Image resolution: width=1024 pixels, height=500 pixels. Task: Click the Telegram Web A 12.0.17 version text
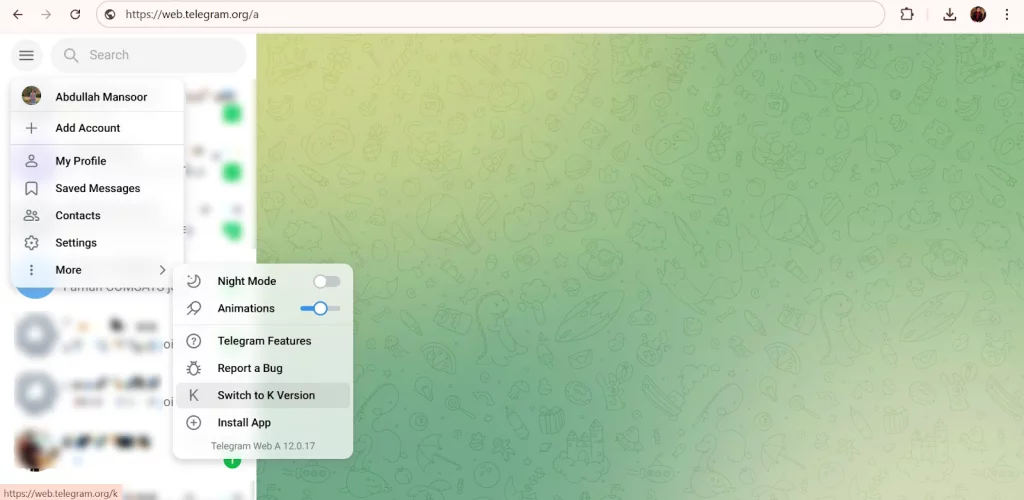pyautogui.click(x=263, y=446)
